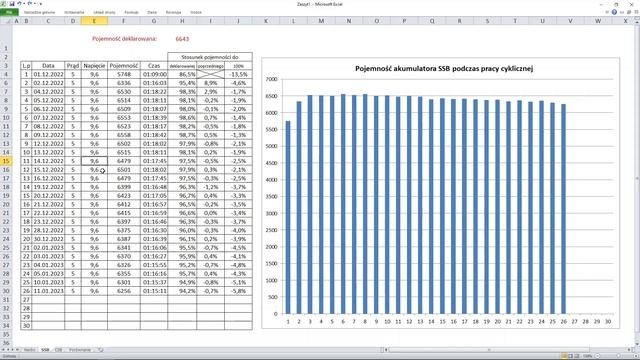Viewport: 640px width, 360px height.
Task: Click the Czas column header cell
Action: tap(154, 66)
